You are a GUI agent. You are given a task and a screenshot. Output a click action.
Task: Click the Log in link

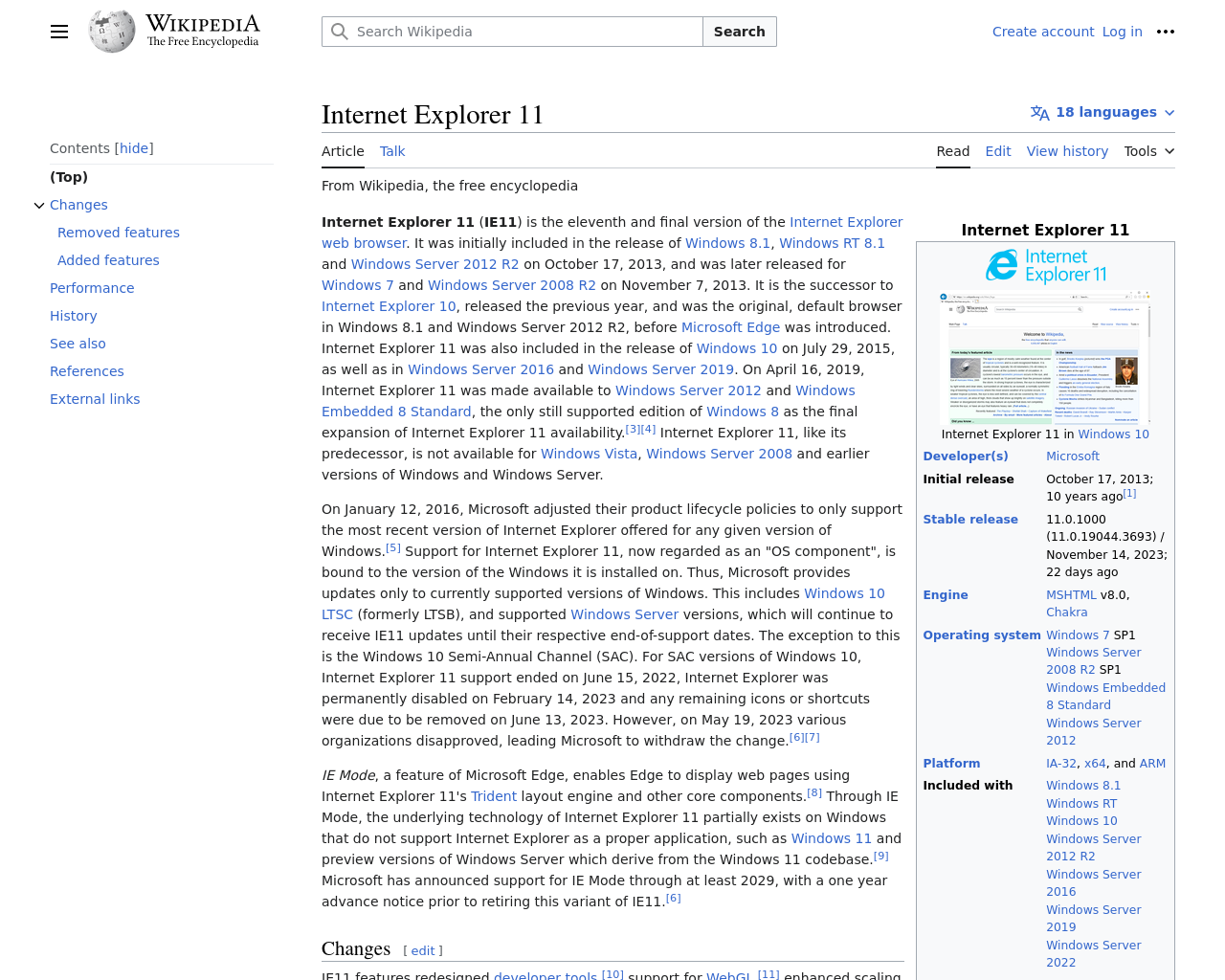(1122, 32)
